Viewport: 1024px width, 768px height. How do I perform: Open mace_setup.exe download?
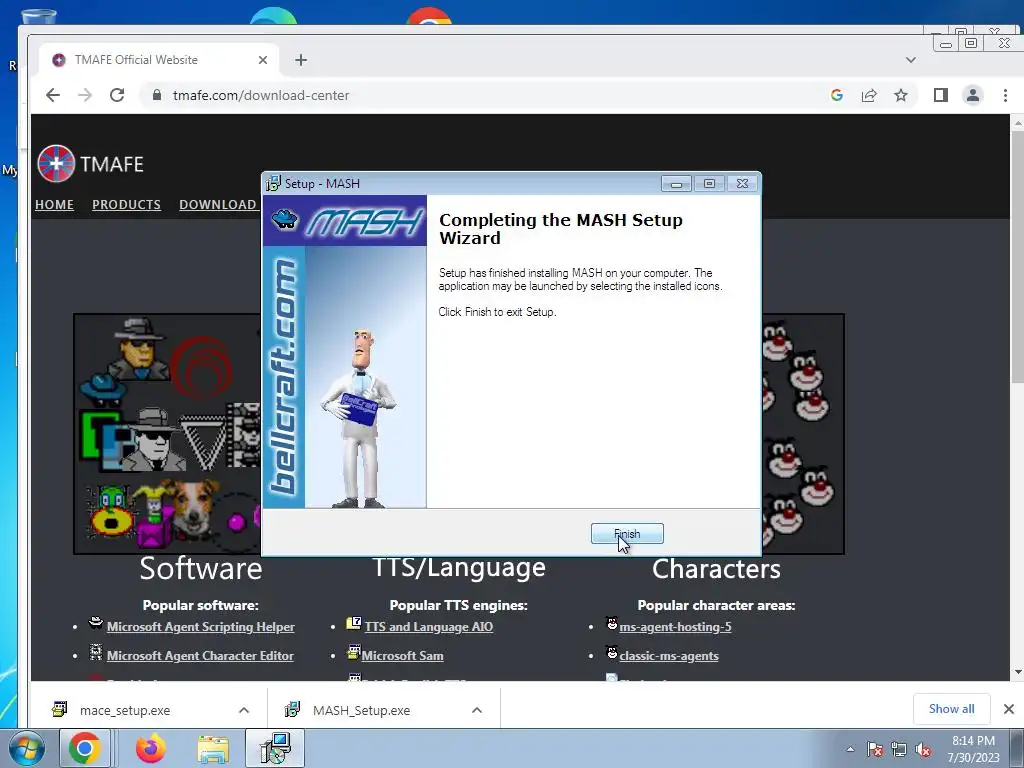click(x=124, y=710)
